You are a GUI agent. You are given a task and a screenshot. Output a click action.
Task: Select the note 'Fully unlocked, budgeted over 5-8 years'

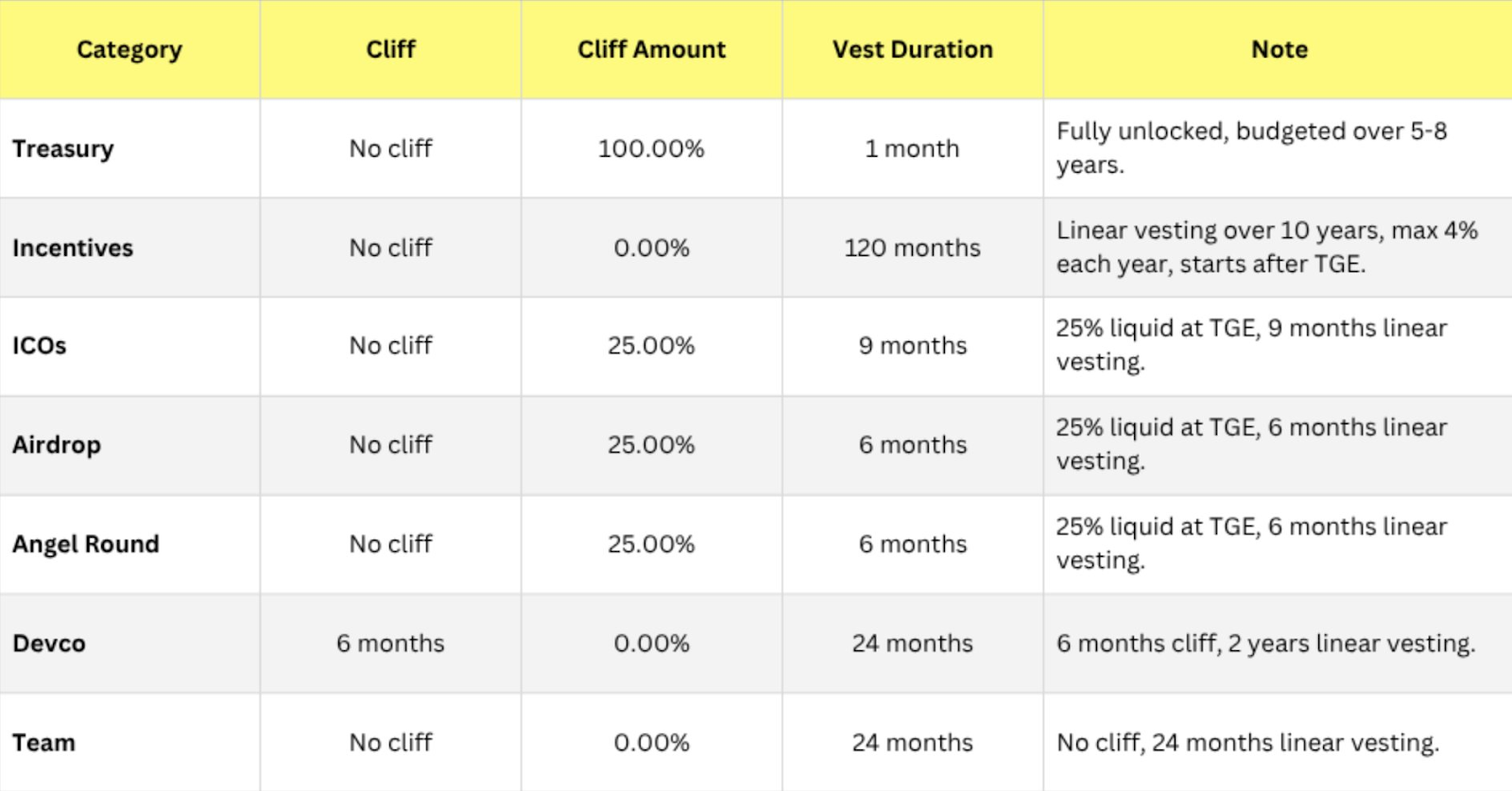[1251, 148]
